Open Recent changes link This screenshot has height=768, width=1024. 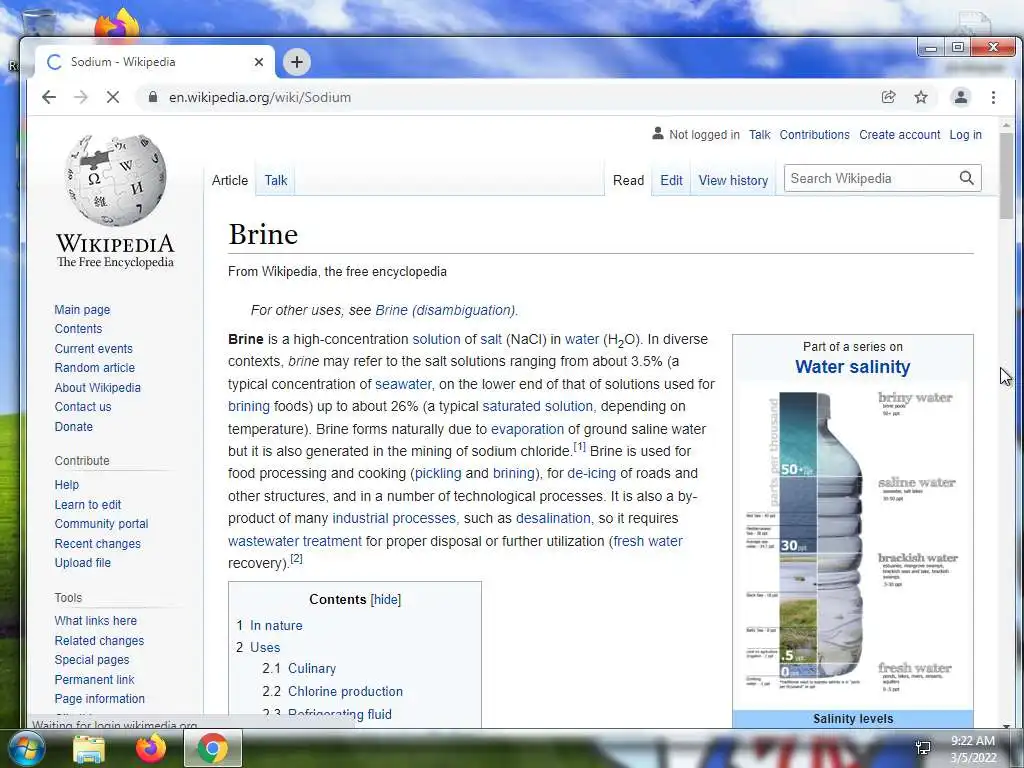(97, 543)
